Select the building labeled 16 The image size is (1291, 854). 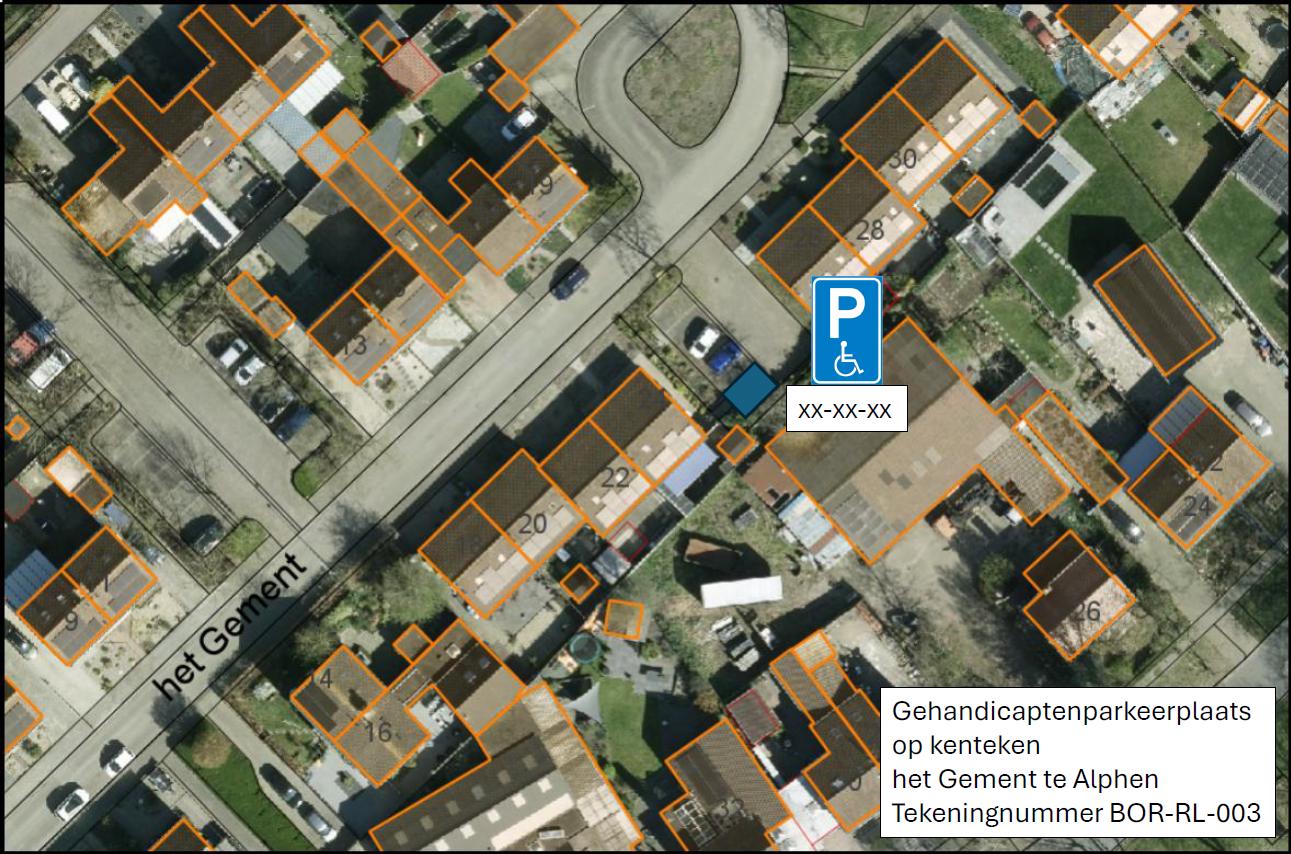point(378,732)
